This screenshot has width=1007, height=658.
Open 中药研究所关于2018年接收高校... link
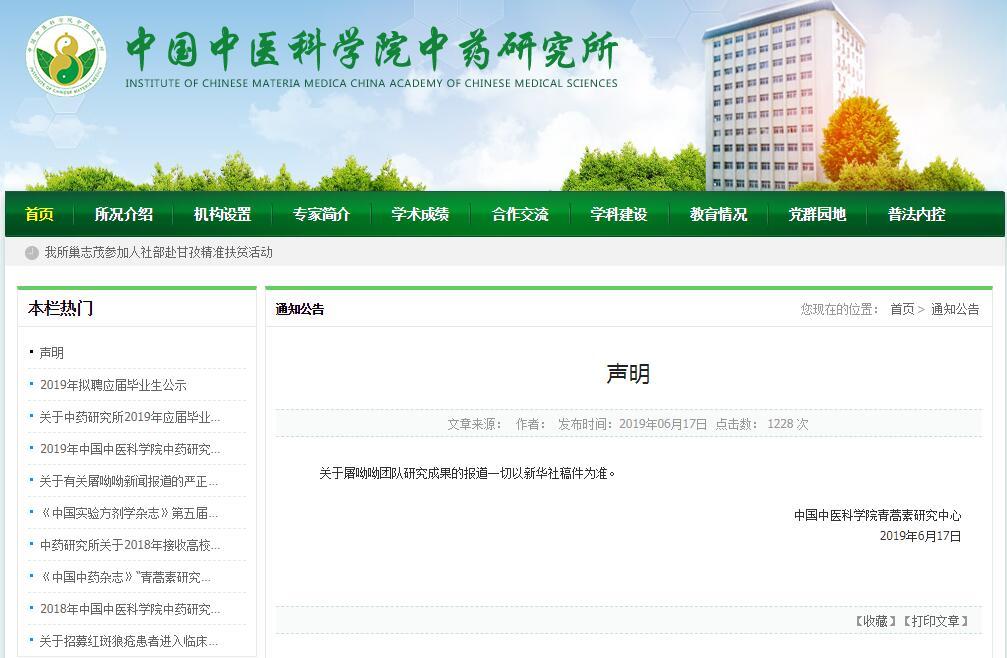point(129,545)
